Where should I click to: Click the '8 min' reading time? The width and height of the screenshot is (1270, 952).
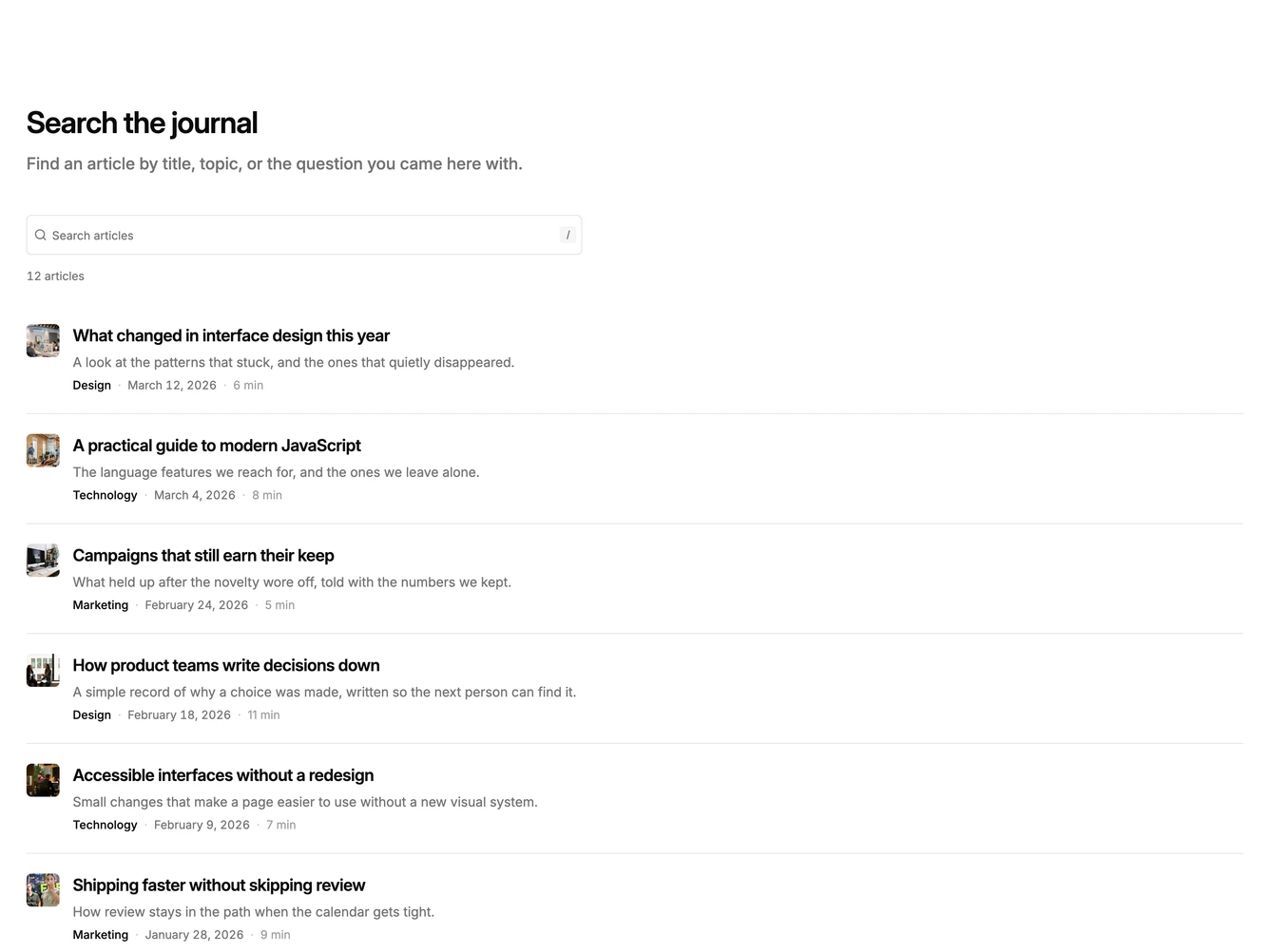coord(267,495)
